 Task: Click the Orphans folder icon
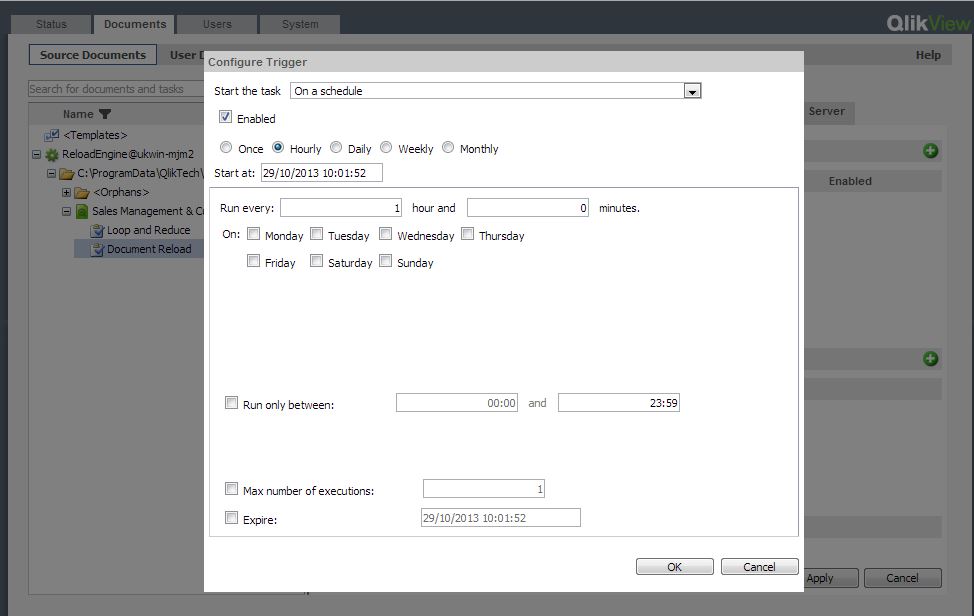coord(82,192)
